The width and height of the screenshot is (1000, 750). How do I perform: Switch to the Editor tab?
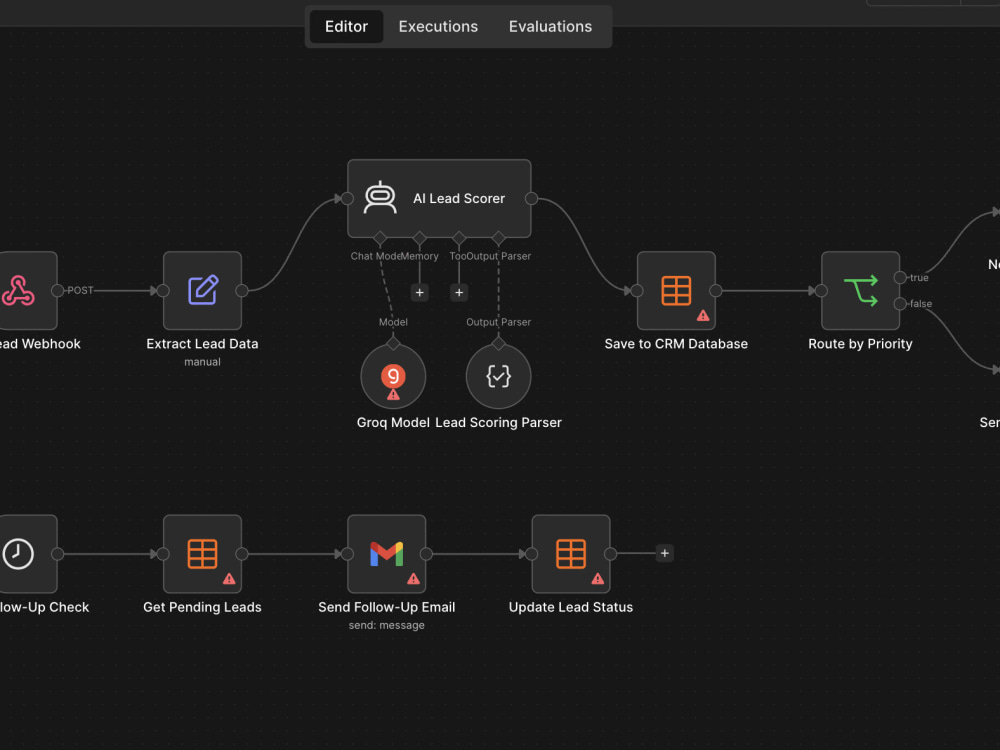pyautogui.click(x=346, y=26)
